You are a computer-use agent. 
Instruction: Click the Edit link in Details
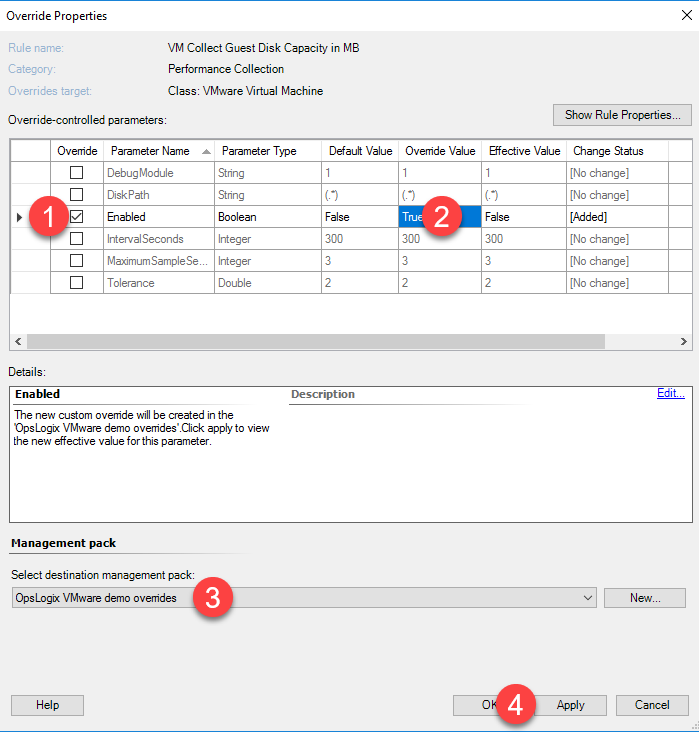click(670, 393)
